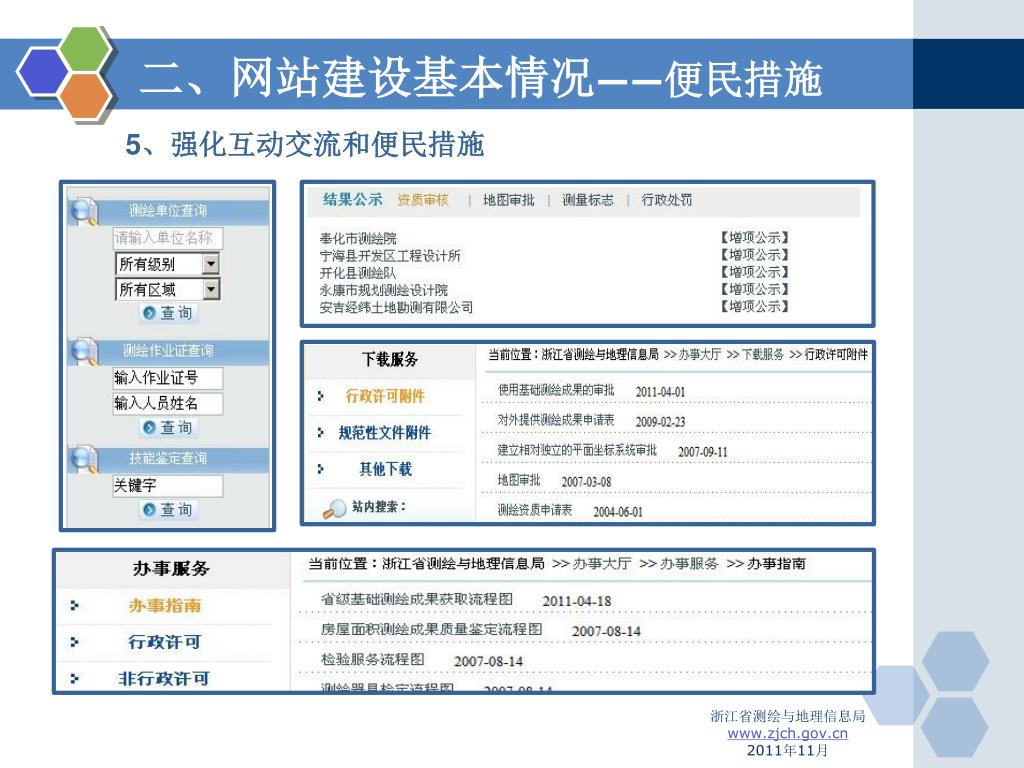
Task: Click 查询 button under 测绘作业证查询
Action: click(168, 428)
